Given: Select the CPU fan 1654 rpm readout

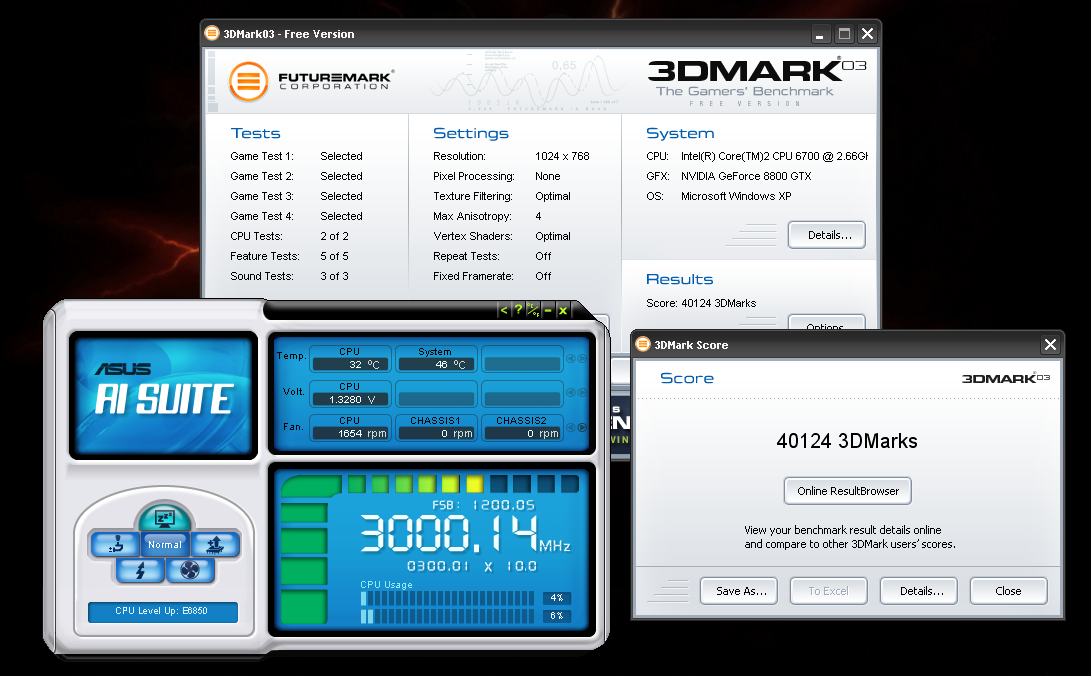Looking at the screenshot, I should coord(349,433).
